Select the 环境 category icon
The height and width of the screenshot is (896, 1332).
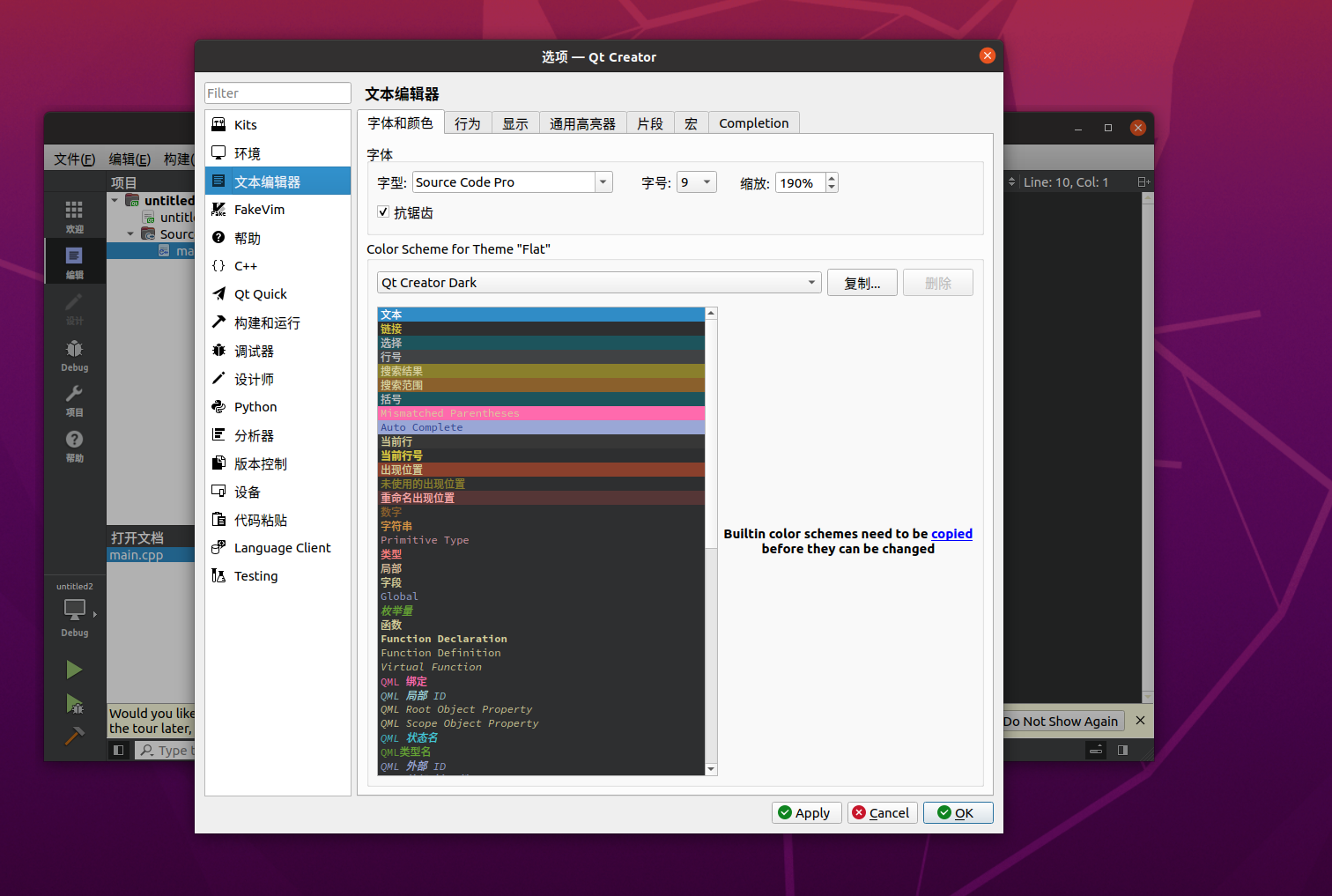click(218, 153)
